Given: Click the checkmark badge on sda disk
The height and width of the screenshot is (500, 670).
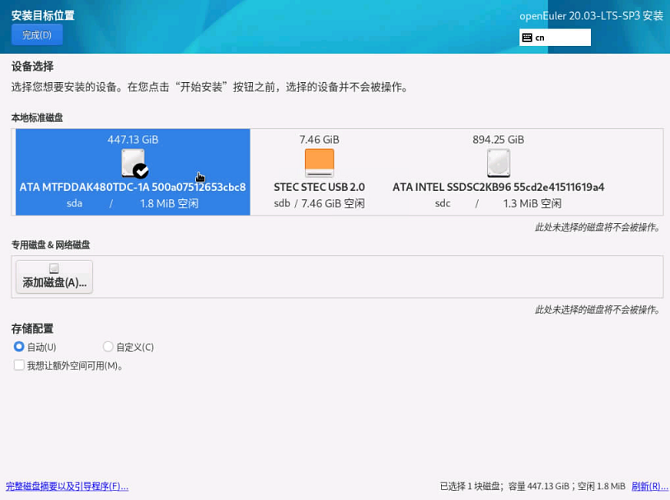Looking at the screenshot, I should click(141, 171).
